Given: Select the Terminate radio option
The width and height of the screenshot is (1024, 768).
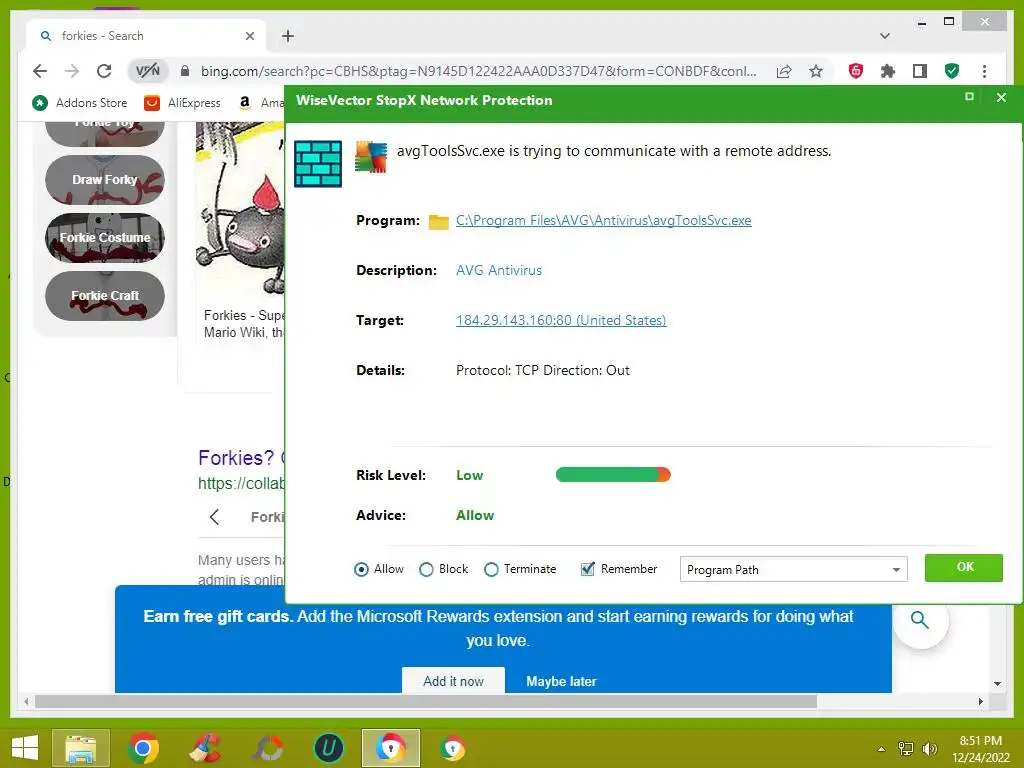Looking at the screenshot, I should coord(491,569).
